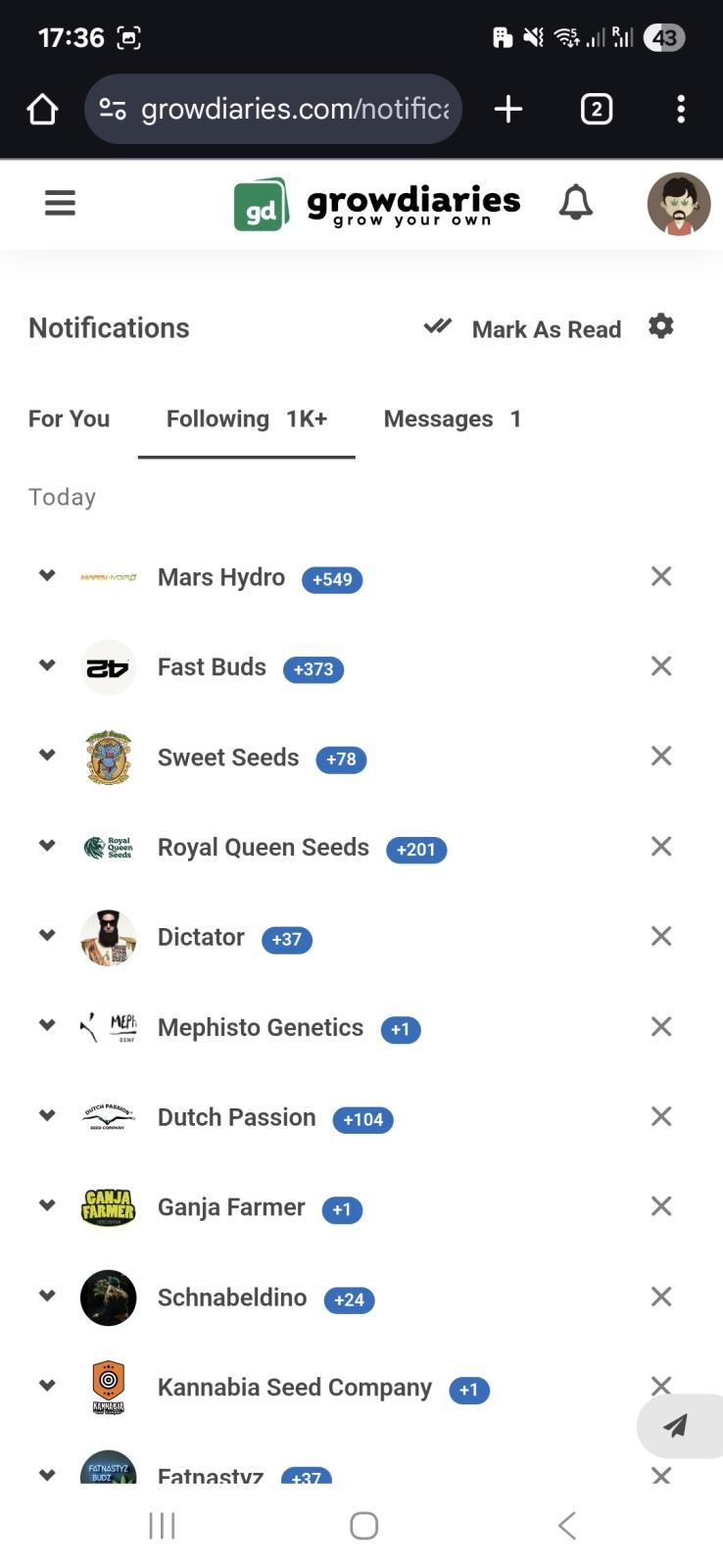
Task: Switch to the Messages tab
Action: coord(452,418)
